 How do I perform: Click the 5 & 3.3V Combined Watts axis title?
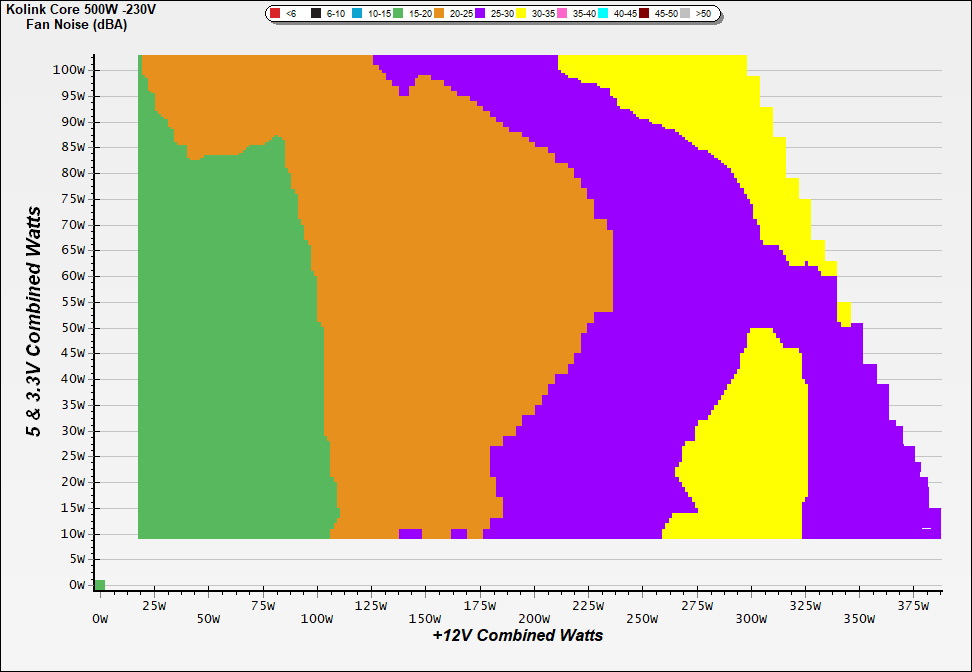[34, 322]
